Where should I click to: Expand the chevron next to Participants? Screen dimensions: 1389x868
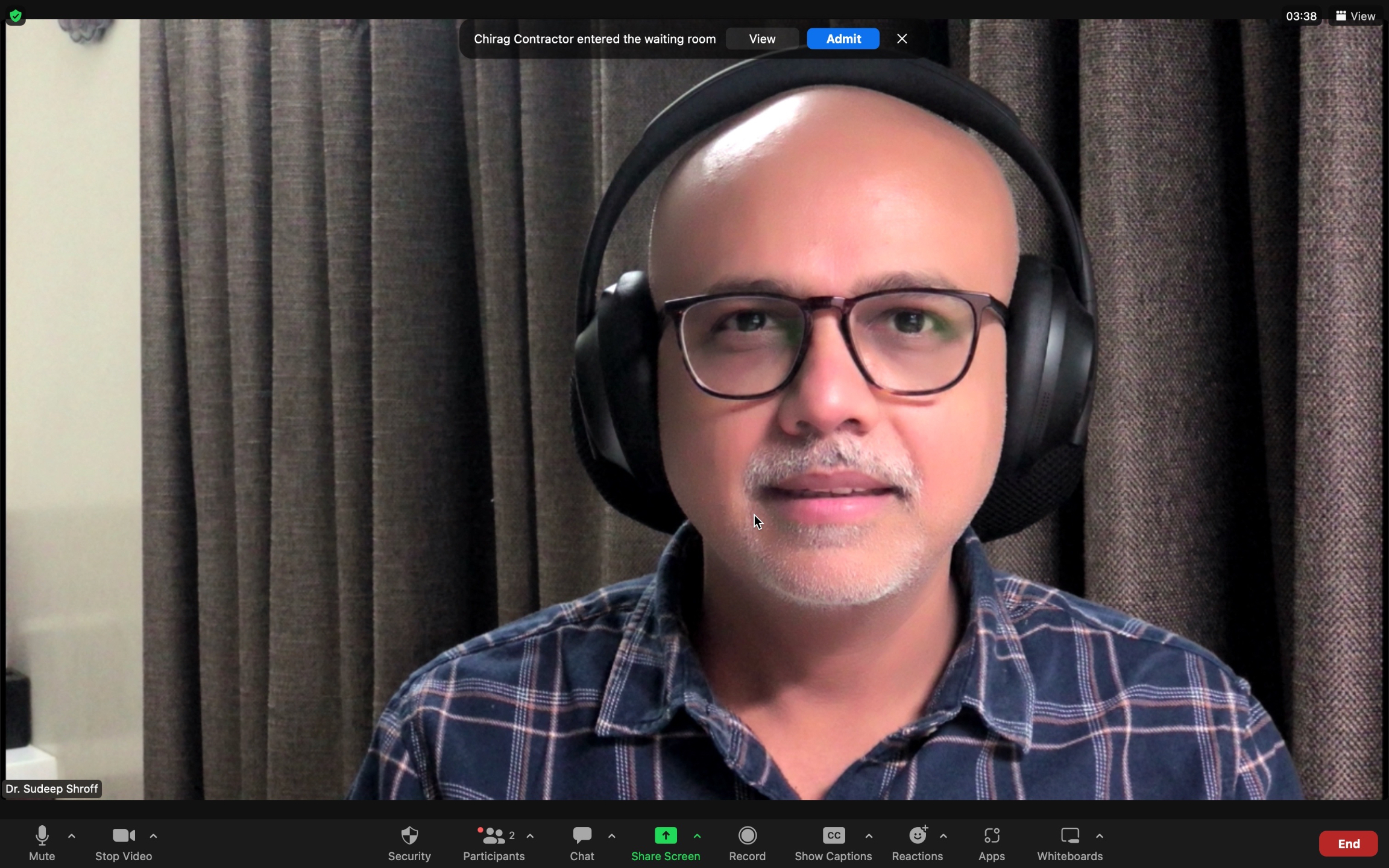531,836
